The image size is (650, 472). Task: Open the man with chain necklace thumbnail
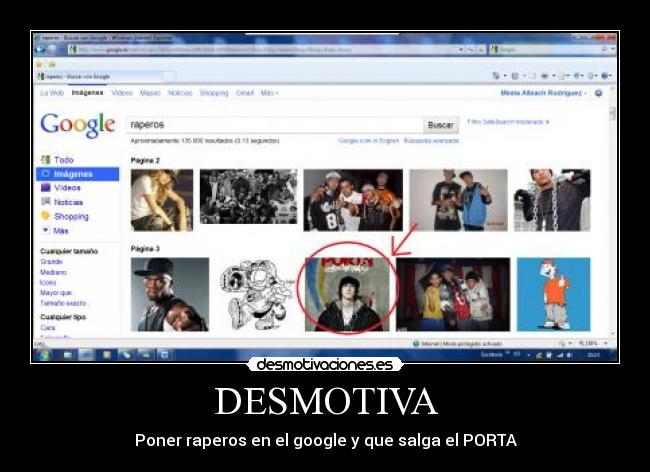tap(552, 200)
